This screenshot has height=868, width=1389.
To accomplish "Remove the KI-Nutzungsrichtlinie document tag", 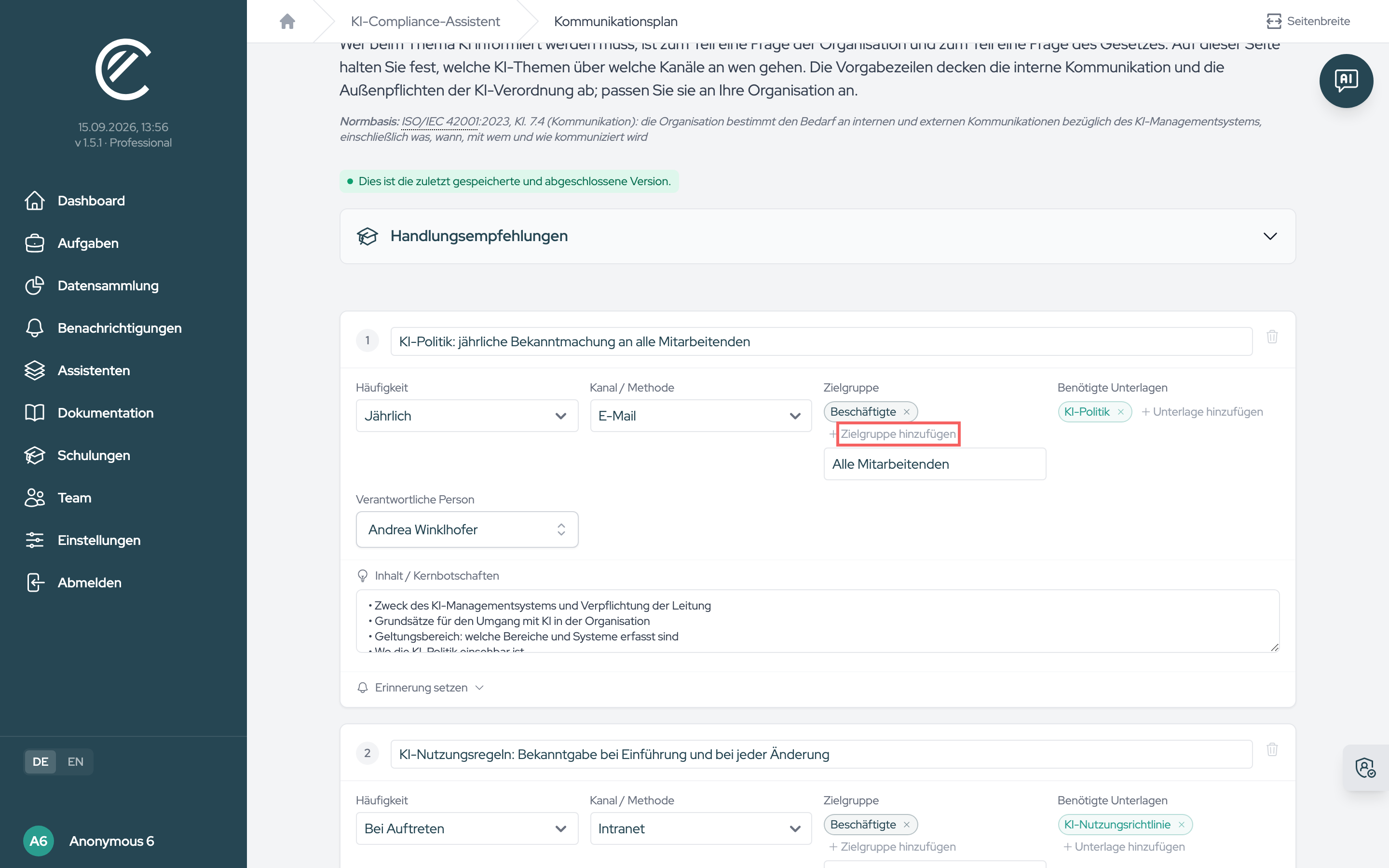I will tap(1181, 825).
